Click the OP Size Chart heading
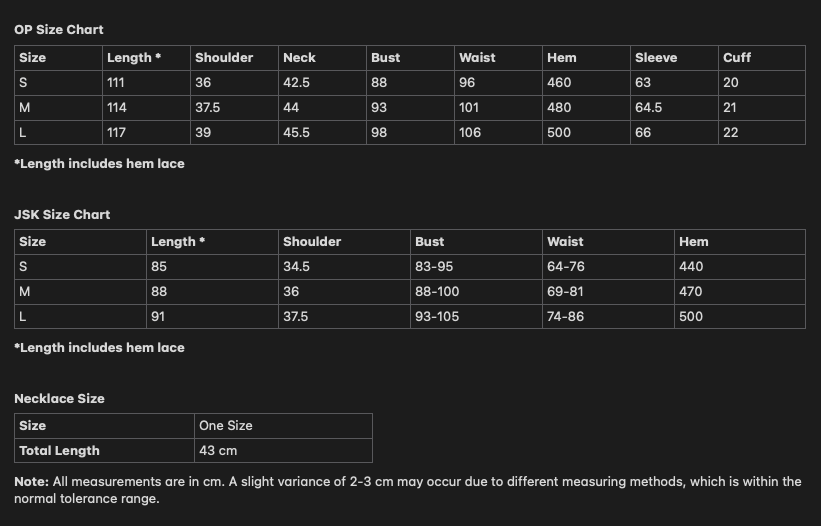The width and height of the screenshot is (821, 526). pos(59,30)
